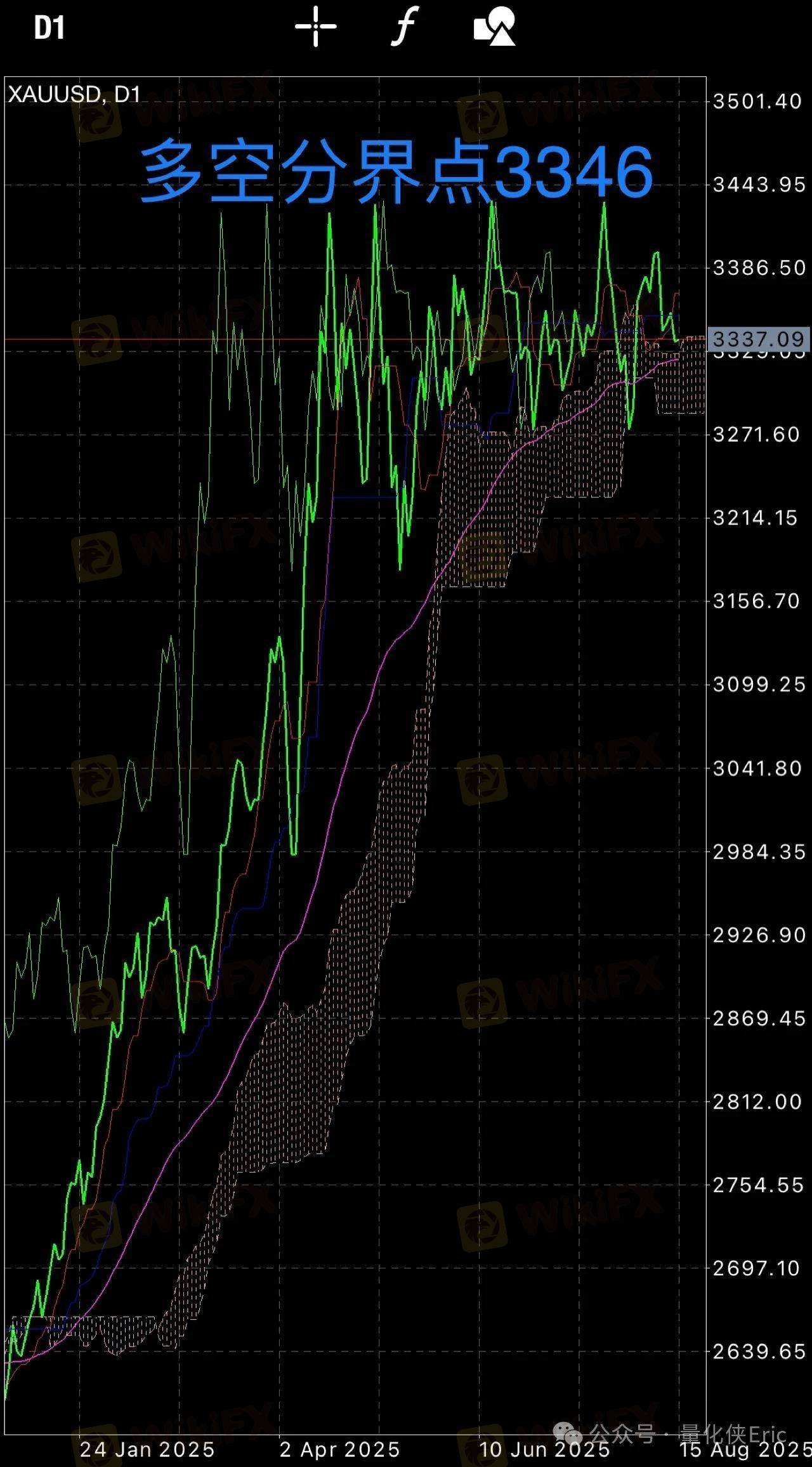Open the D1 timeframe selector
The image size is (812, 1467).
(49, 28)
